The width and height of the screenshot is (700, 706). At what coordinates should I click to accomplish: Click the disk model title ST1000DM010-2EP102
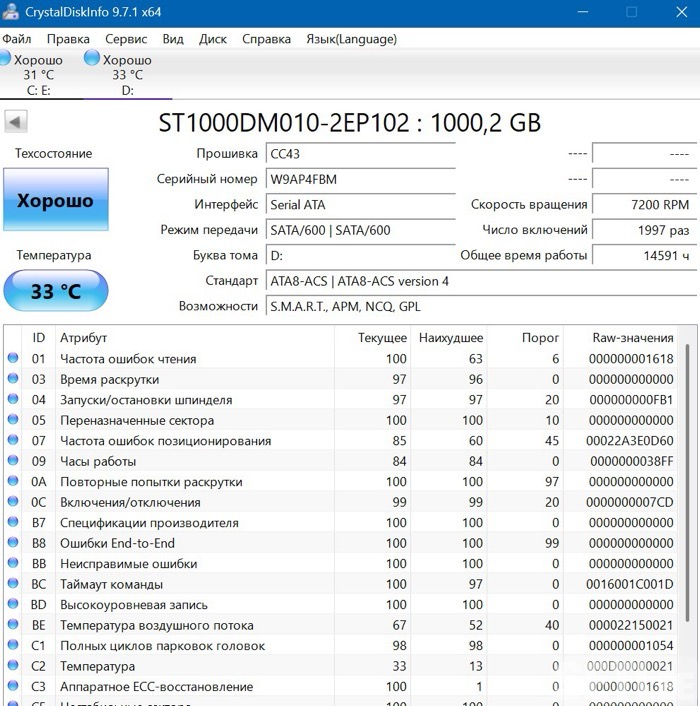pos(350,122)
